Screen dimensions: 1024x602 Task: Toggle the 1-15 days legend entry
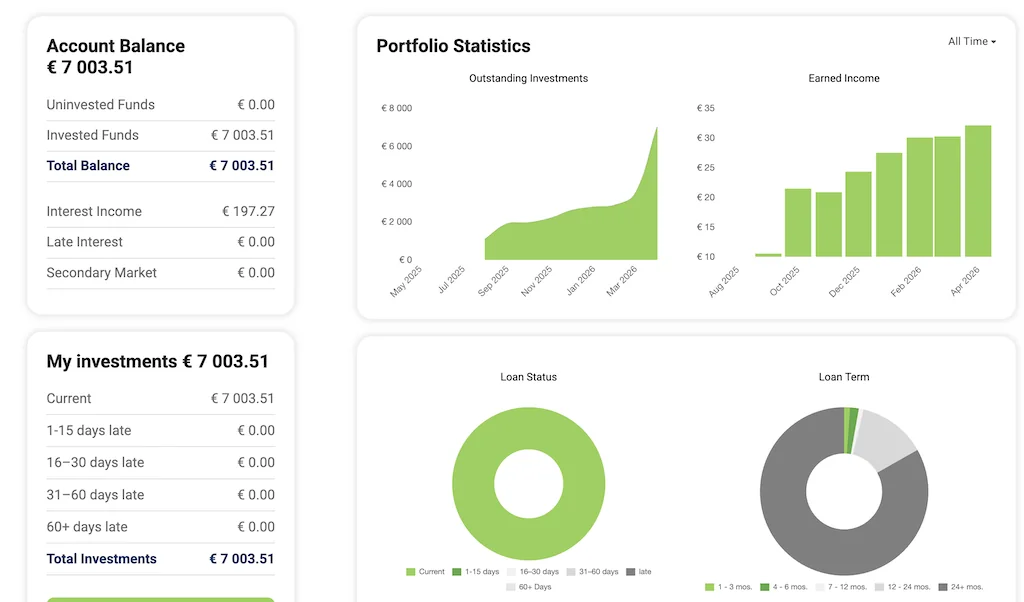tap(474, 572)
